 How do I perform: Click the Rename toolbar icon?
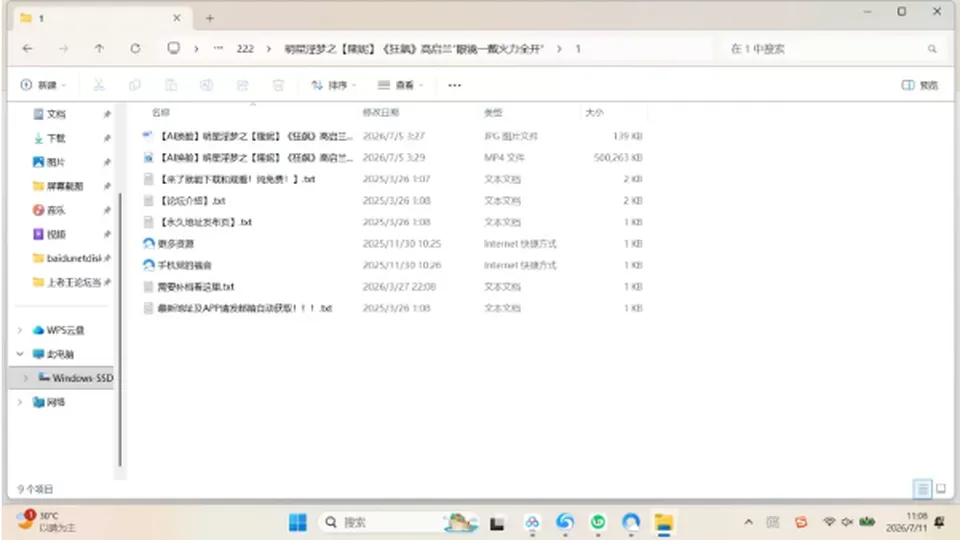pyautogui.click(x=206, y=85)
